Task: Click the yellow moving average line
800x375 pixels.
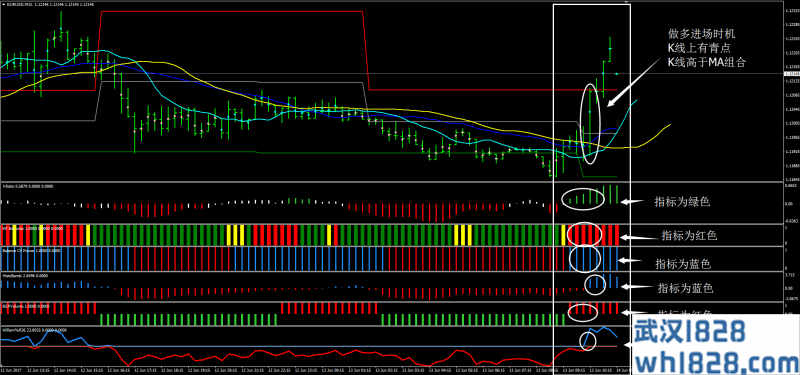Action: [x=153, y=62]
